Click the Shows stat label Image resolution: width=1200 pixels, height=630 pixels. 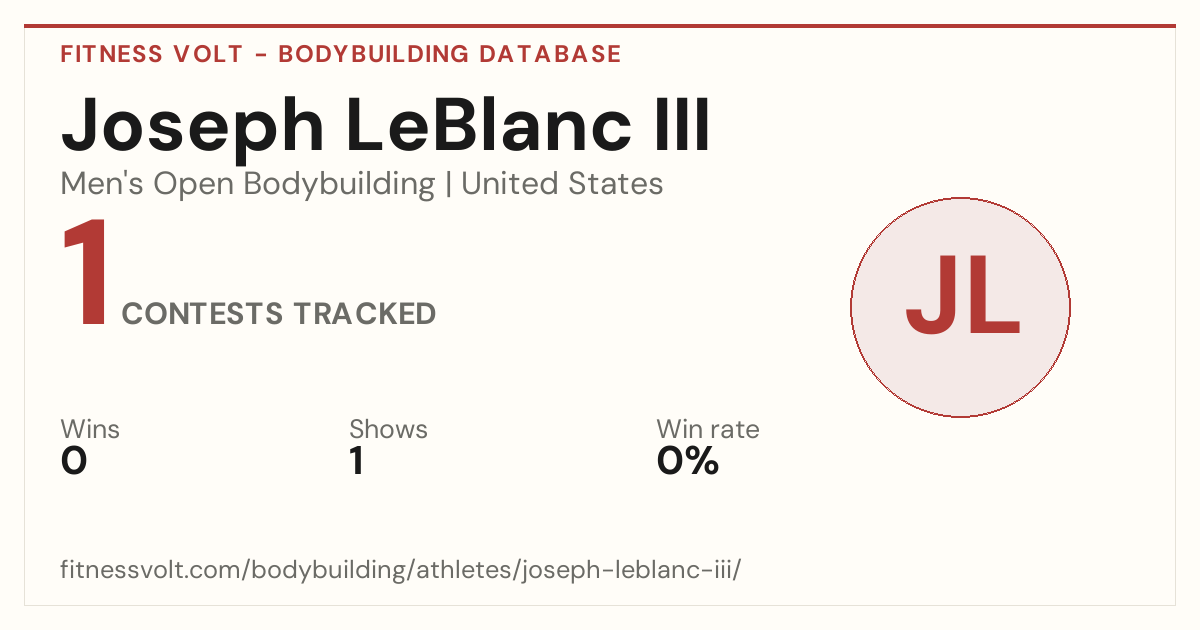coord(388,429)
